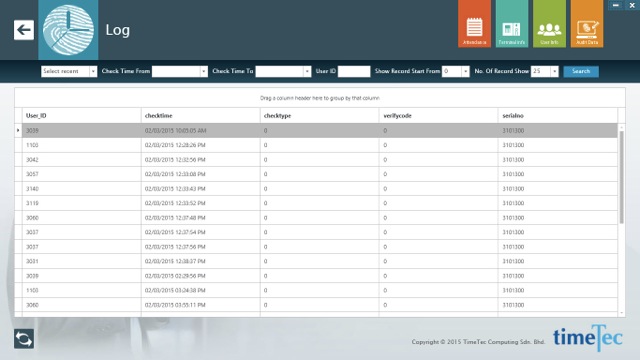Refresh the log with the circular arrows button
Image resolution: width=640 pixels, height=360 pixels.
click(x=24, y=339)
